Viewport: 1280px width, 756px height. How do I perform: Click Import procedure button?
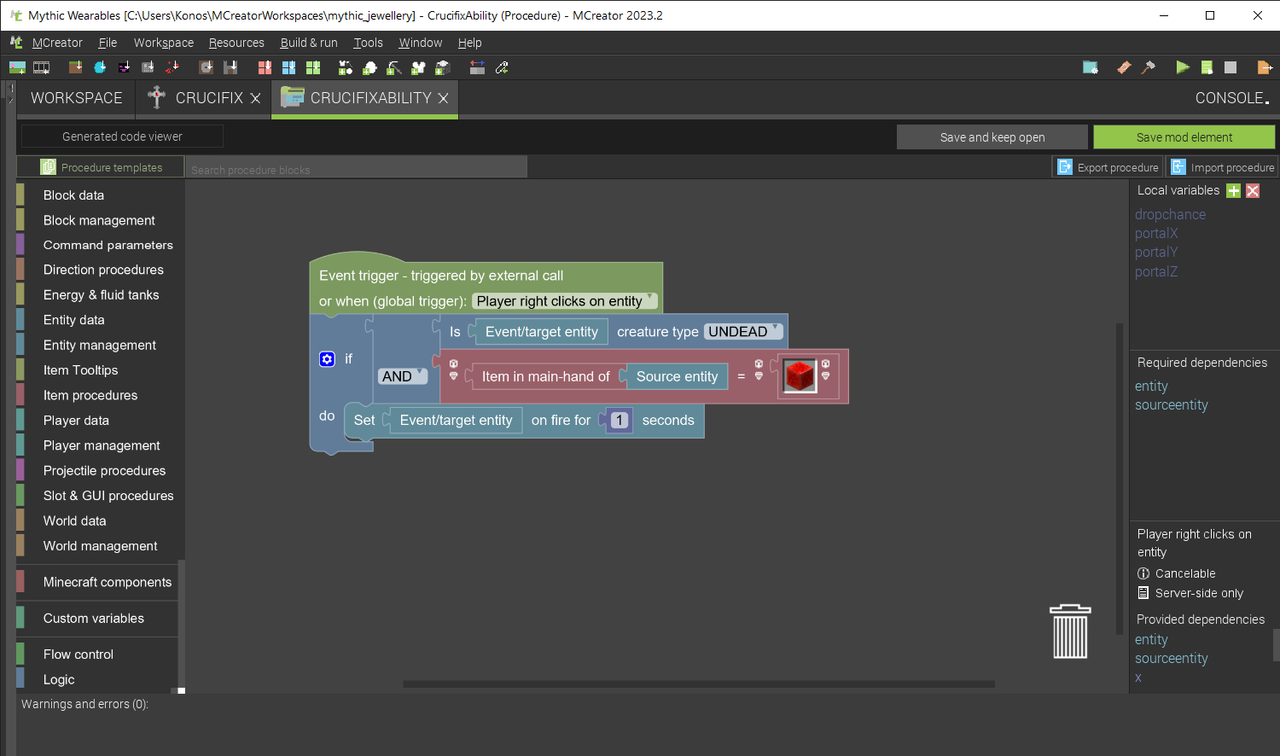click(1222, 167)
